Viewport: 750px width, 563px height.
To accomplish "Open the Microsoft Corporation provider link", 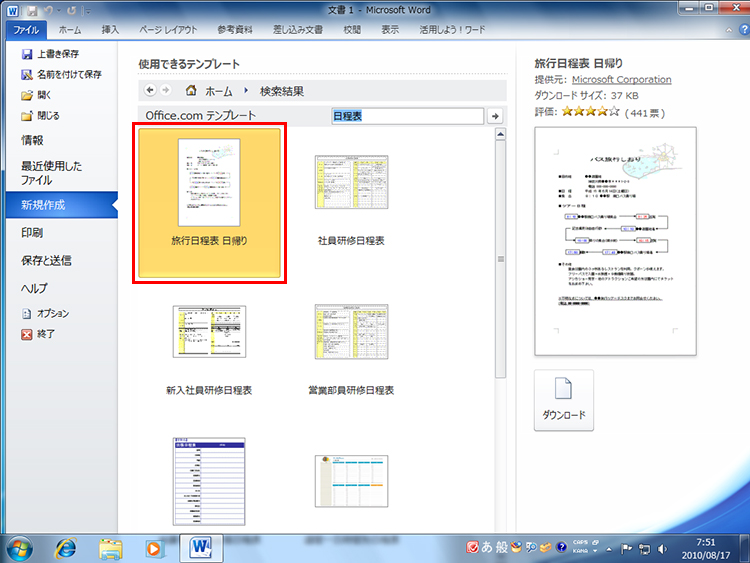I will coord(621,79).
